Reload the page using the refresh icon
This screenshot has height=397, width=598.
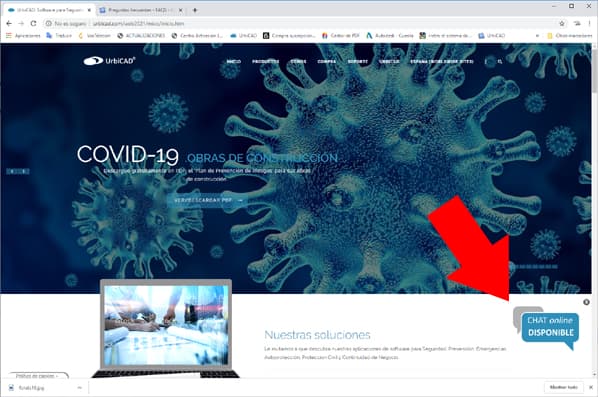pyautogui.click(x=34, y=24)
